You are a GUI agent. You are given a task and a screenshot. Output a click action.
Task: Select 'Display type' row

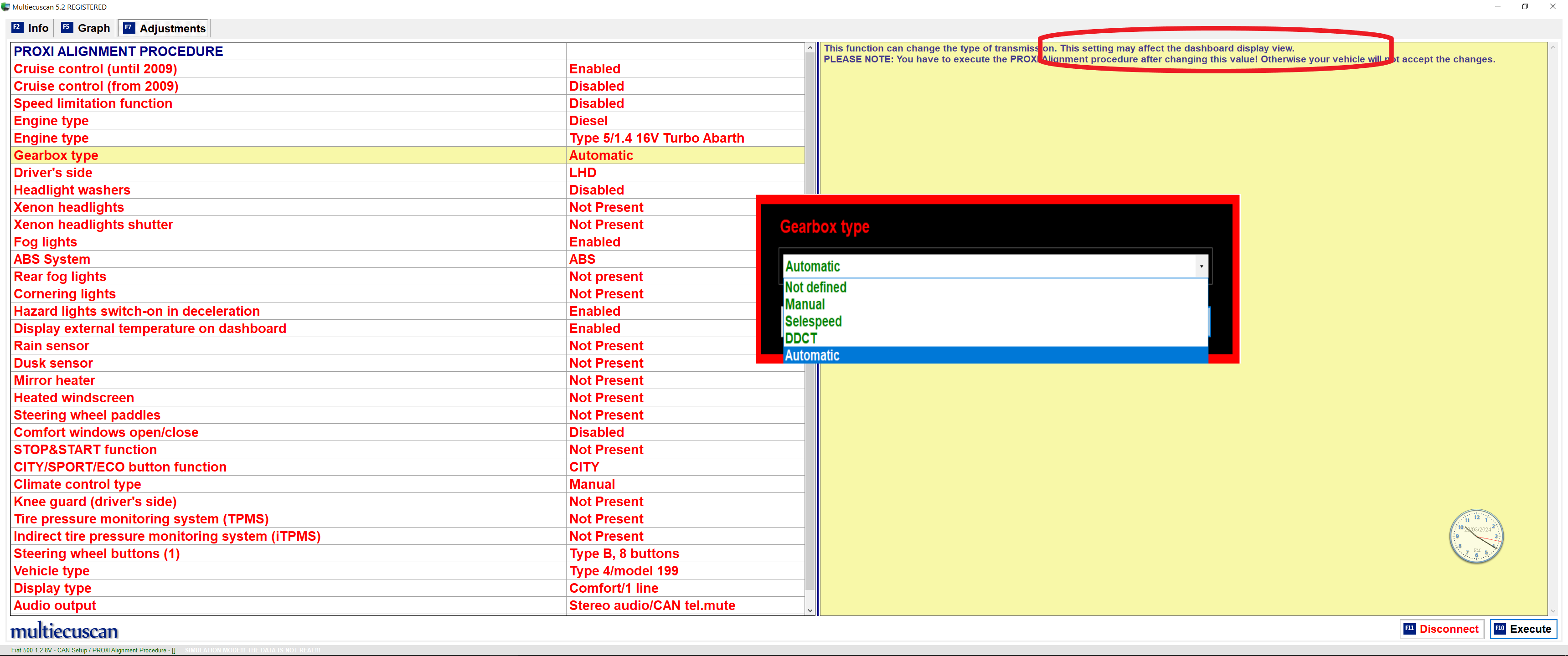[x=407, y=589]
